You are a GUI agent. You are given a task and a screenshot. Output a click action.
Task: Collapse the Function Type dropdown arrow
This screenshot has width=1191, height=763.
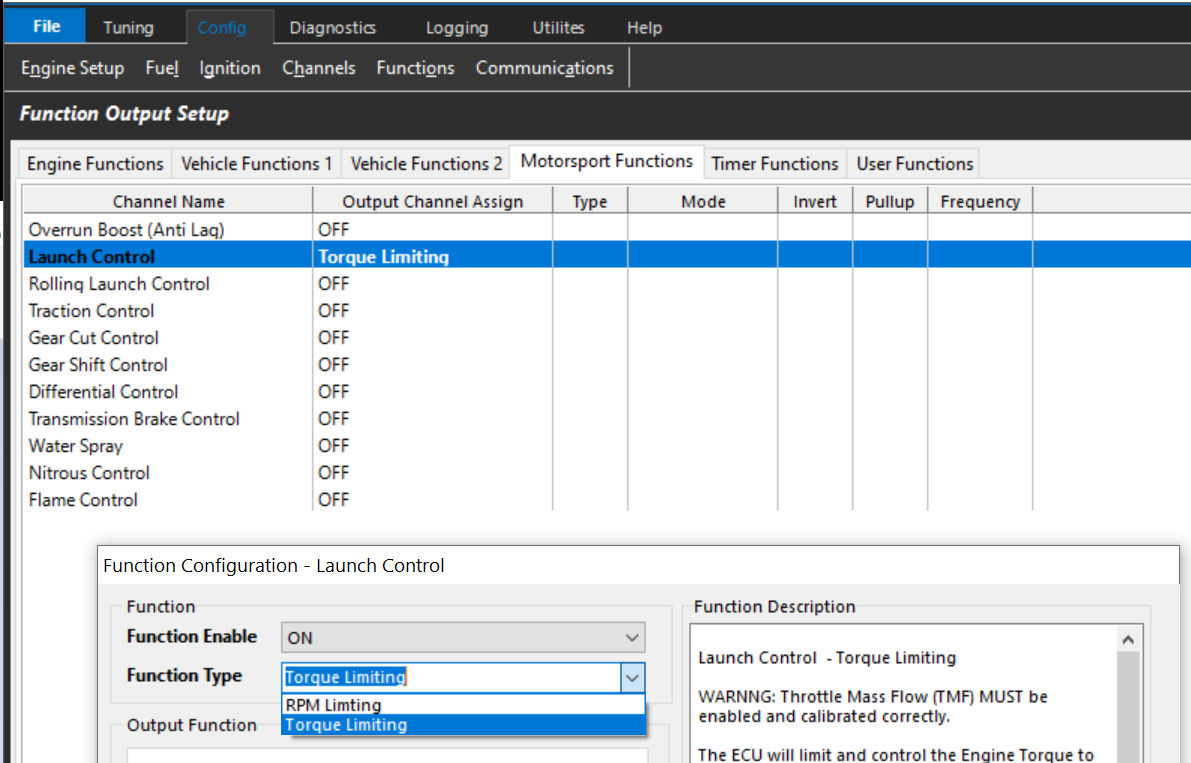pyautogui.click(x=632, y=678)
